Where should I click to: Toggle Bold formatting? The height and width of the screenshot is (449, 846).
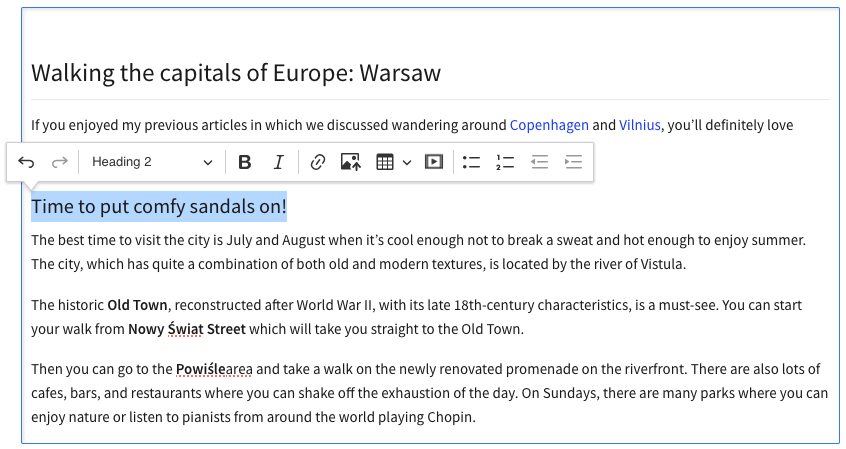point(244,162)
